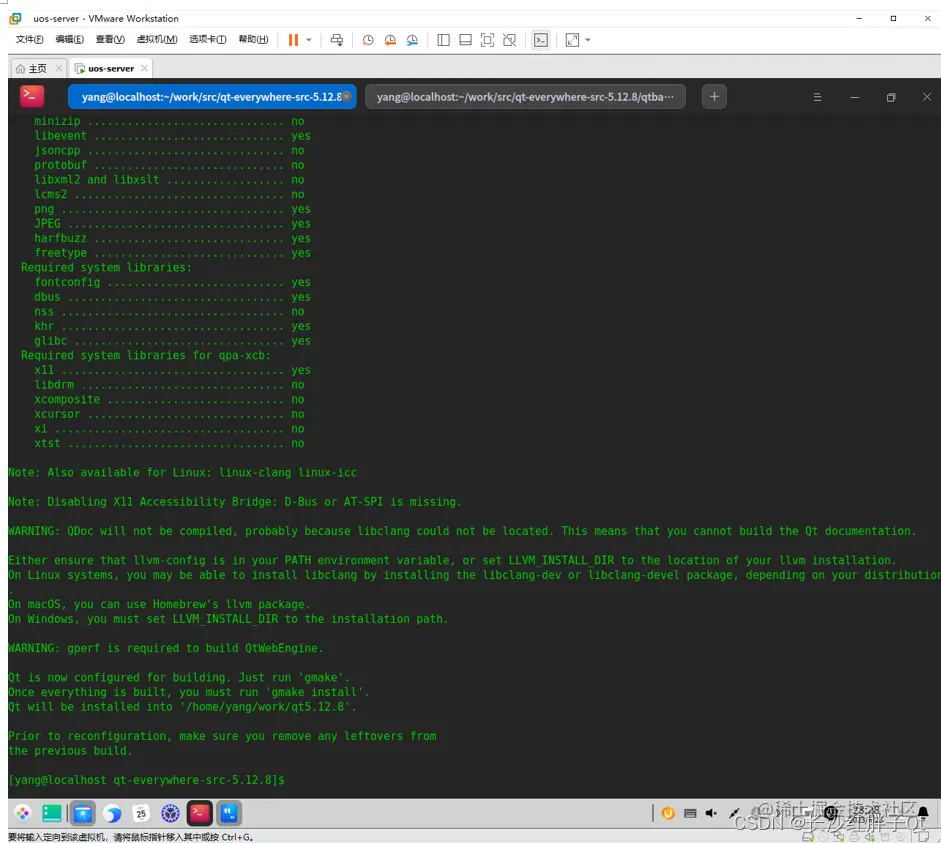This screenshot has height=843, width=941.
Task: Toggle the thumbnail bar view
Action: 465,40
